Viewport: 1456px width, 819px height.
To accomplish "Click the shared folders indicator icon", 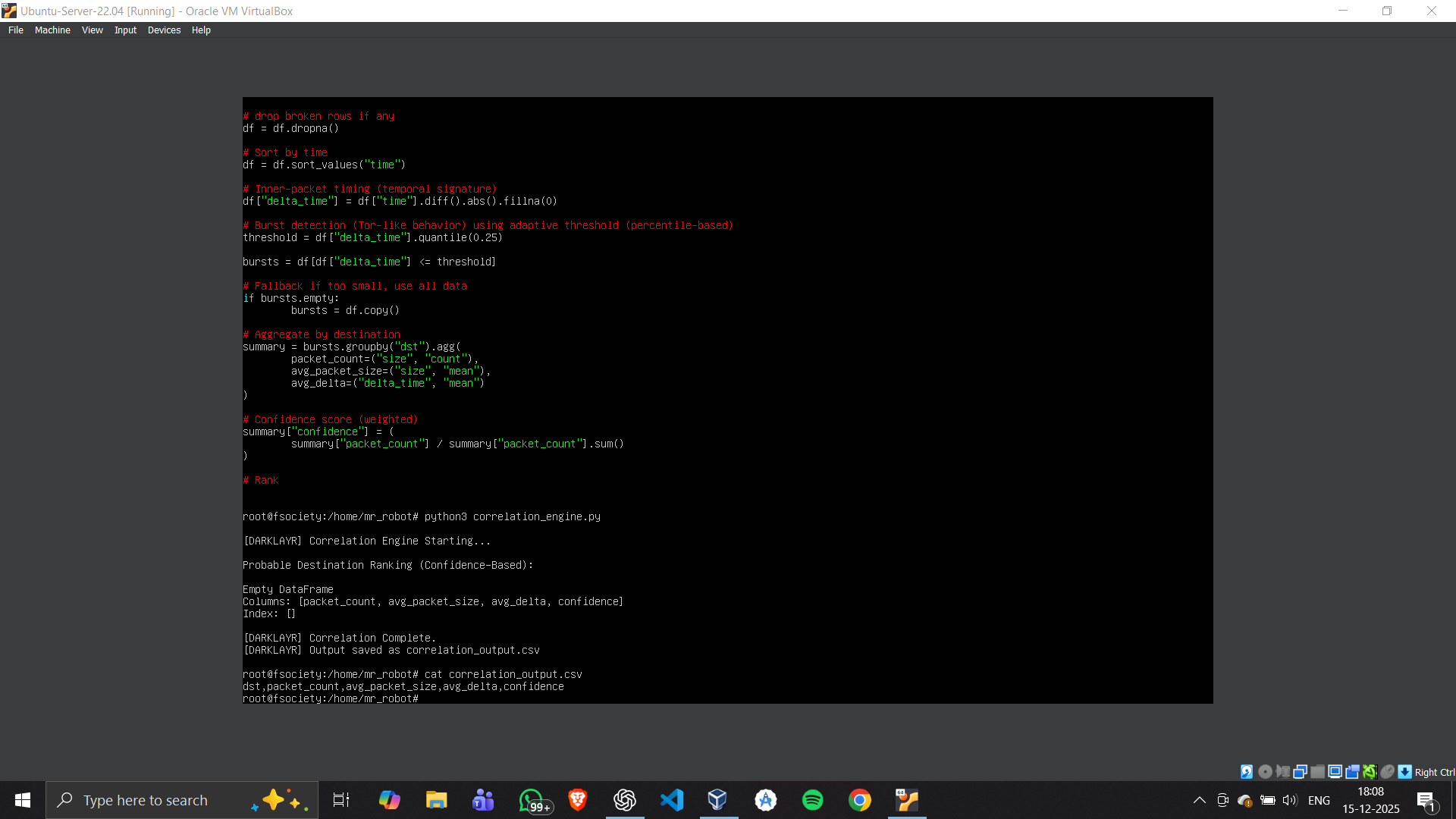I will coord(1317,771).
